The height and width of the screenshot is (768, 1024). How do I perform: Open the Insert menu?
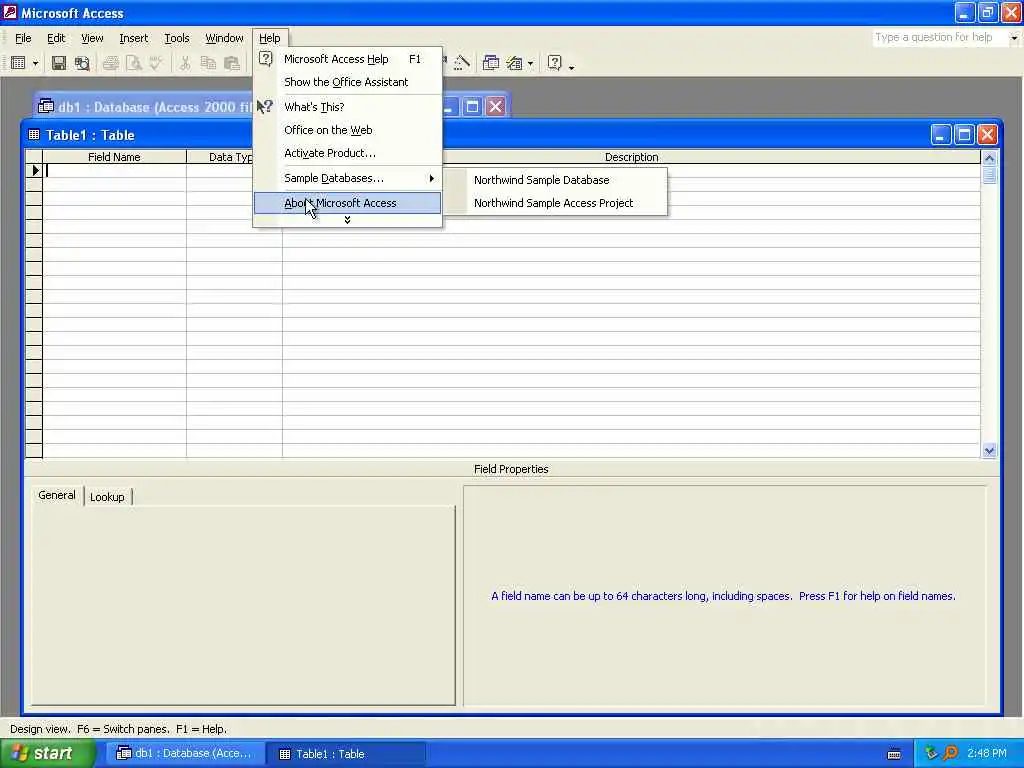coord(133,38)
